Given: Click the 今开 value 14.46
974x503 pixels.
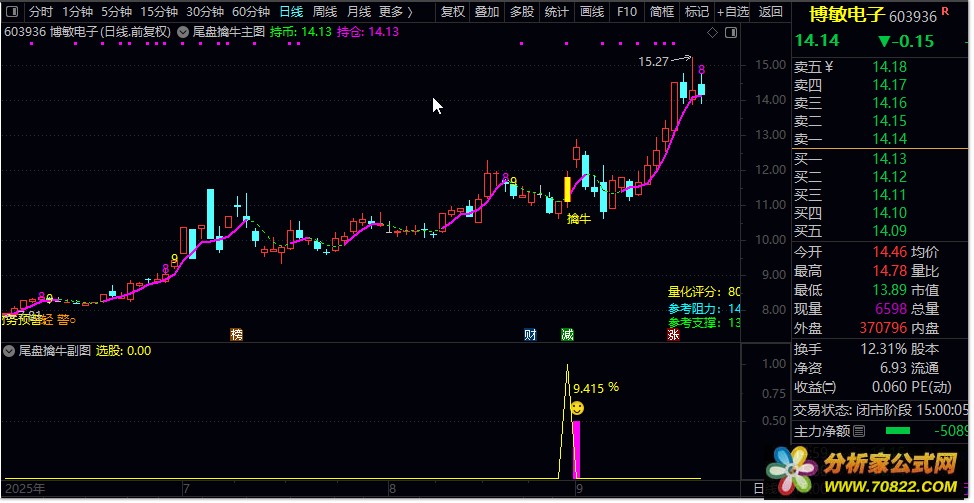Looking at the screenshot, I should pos(890,252).
